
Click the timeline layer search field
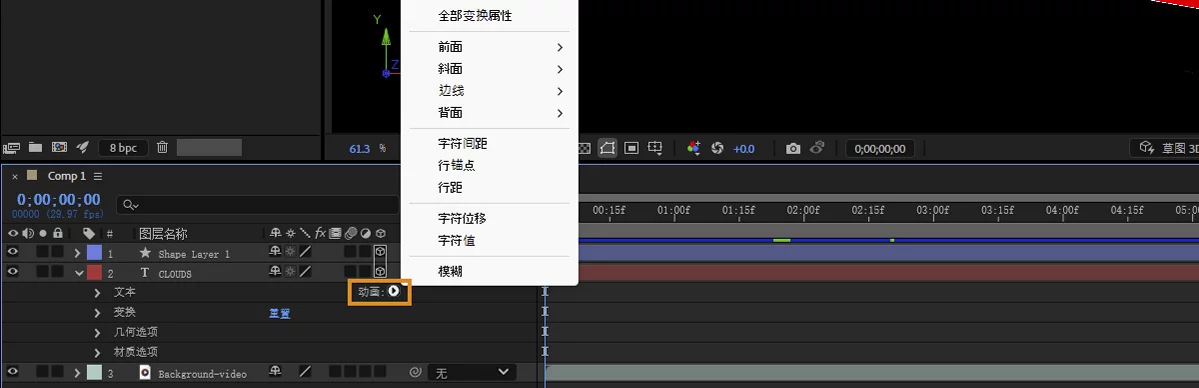tap(258, 205)
